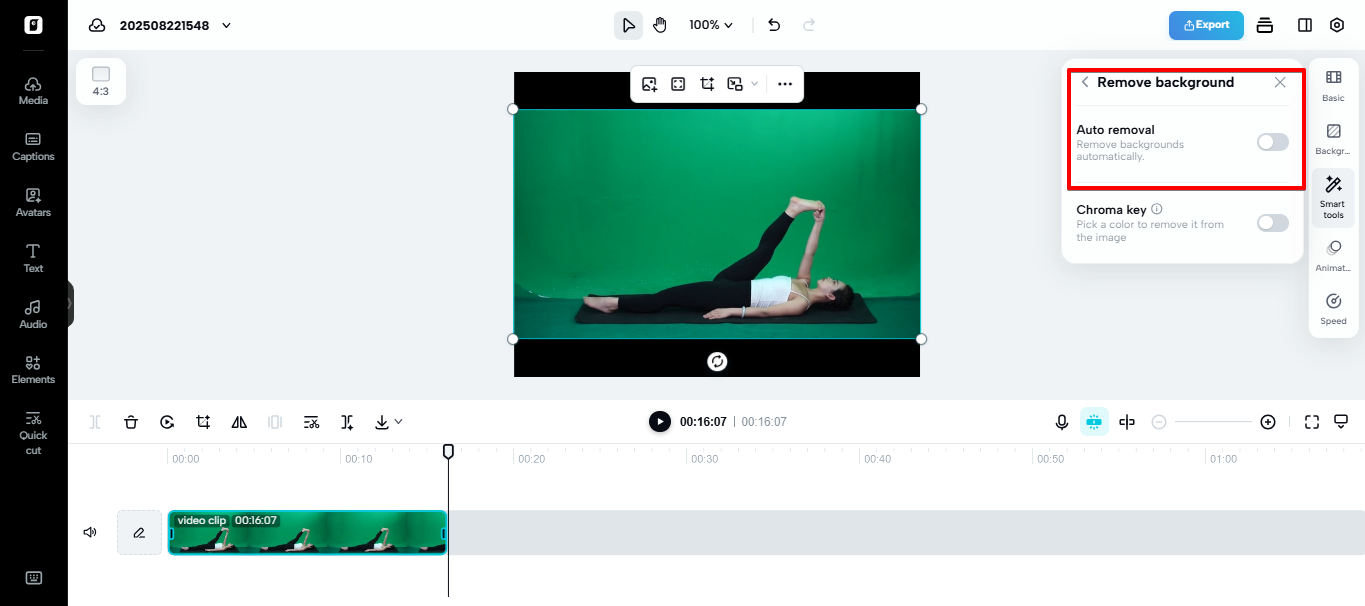Viewport: 1365px width, 606px height.
Task: Turn on the Chroma key option
Action: coord(1271,222)
